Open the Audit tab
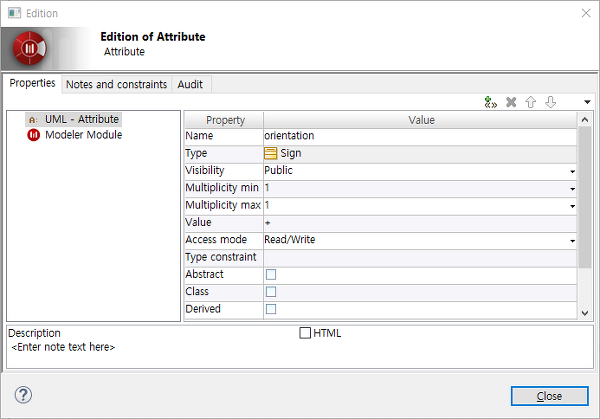 pos(190,84)
